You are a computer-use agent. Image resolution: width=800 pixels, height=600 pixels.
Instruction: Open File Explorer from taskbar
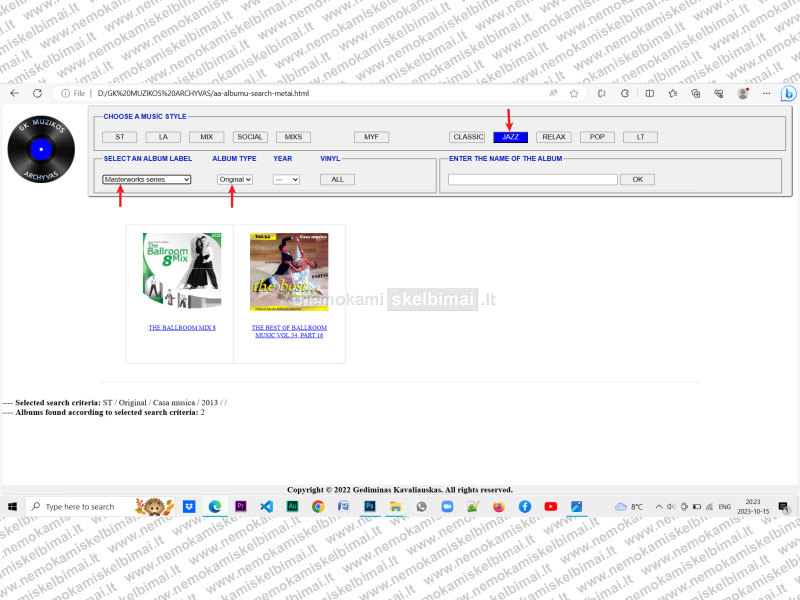(x=395, y=506)
